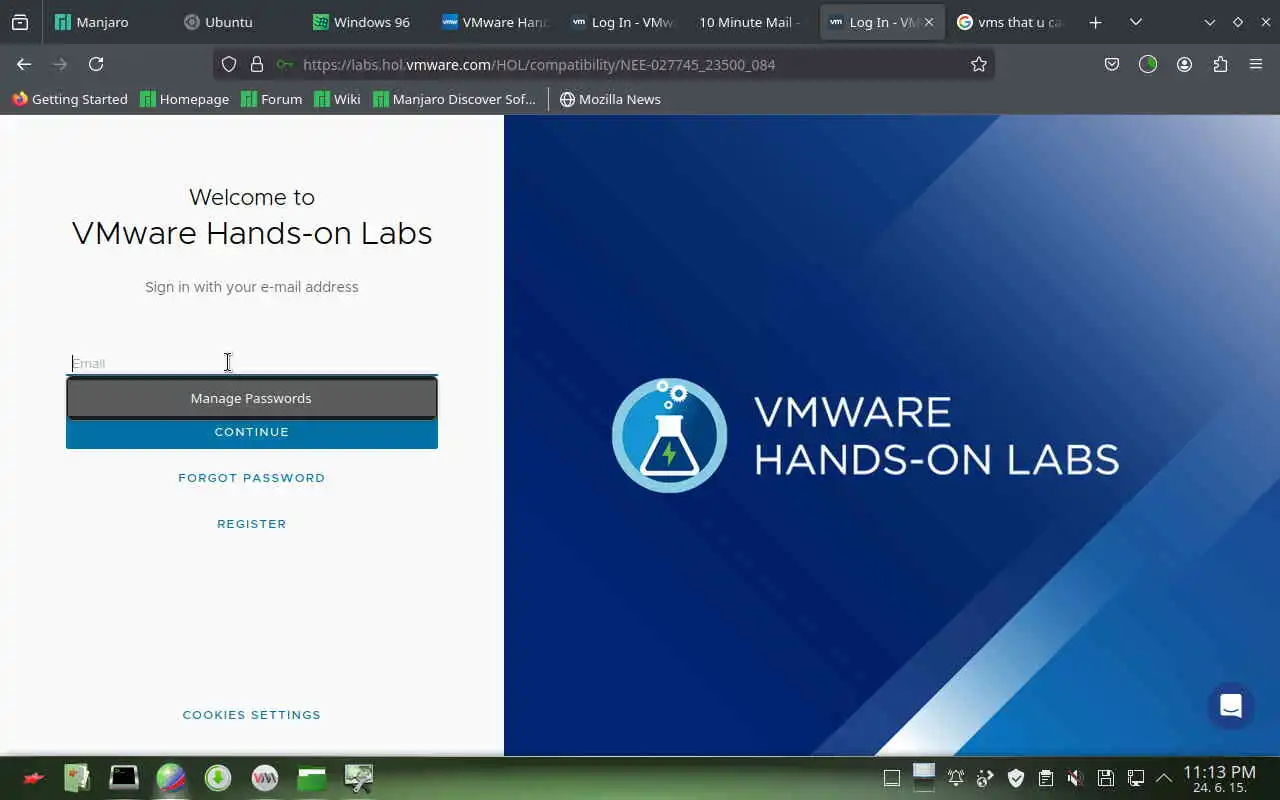The width and height of the screenshot is (1280, 800).
Task: Expand hidden system tray icons with the up arrow
Action: (x=1164, y=778)
